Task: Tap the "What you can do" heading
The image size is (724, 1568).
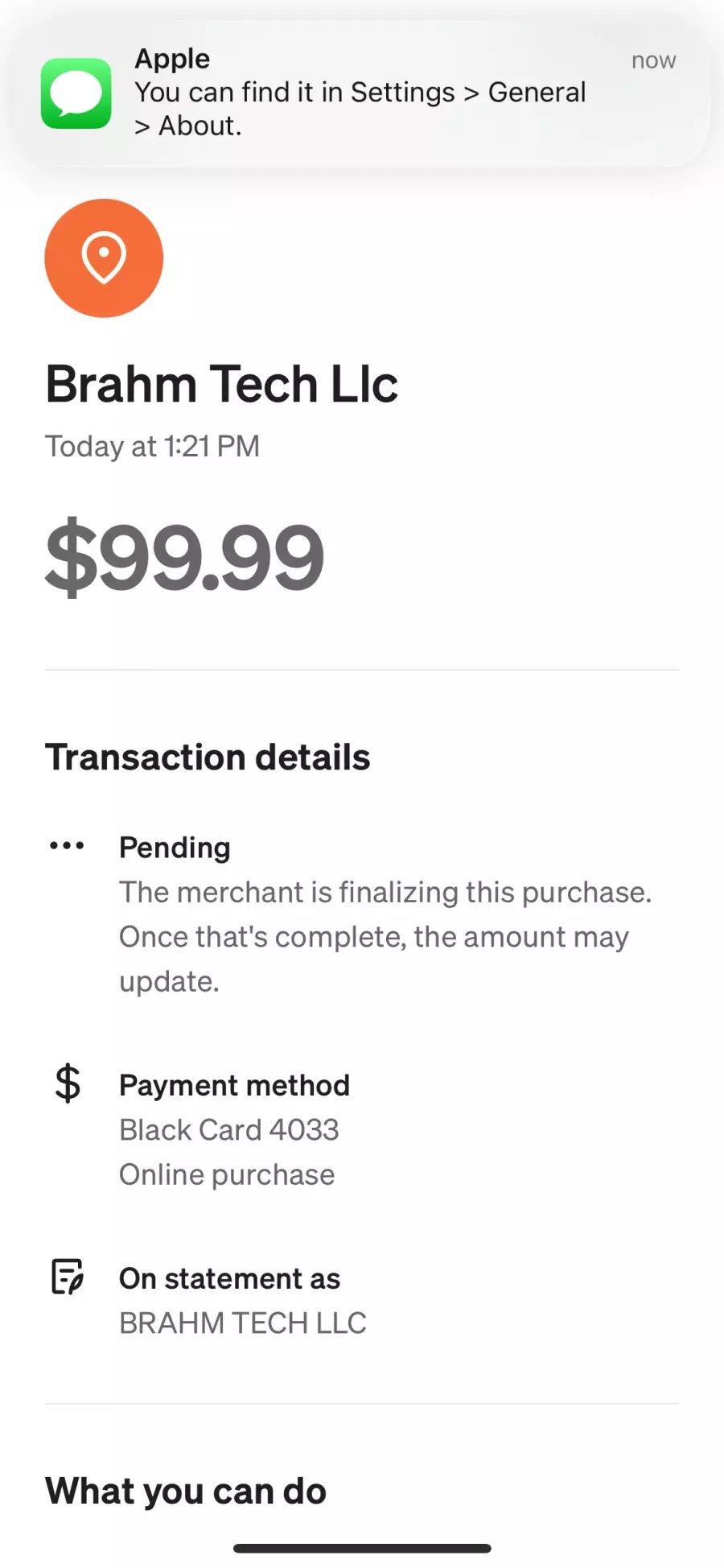Action: pyautogui.click(x=186, y=1492)
